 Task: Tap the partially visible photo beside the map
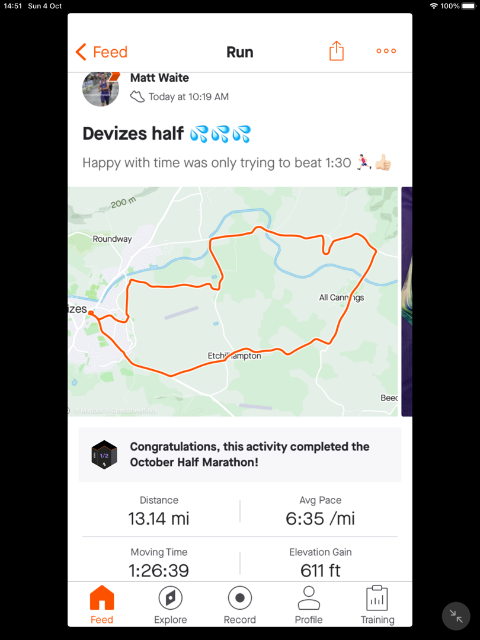(407, 302)
